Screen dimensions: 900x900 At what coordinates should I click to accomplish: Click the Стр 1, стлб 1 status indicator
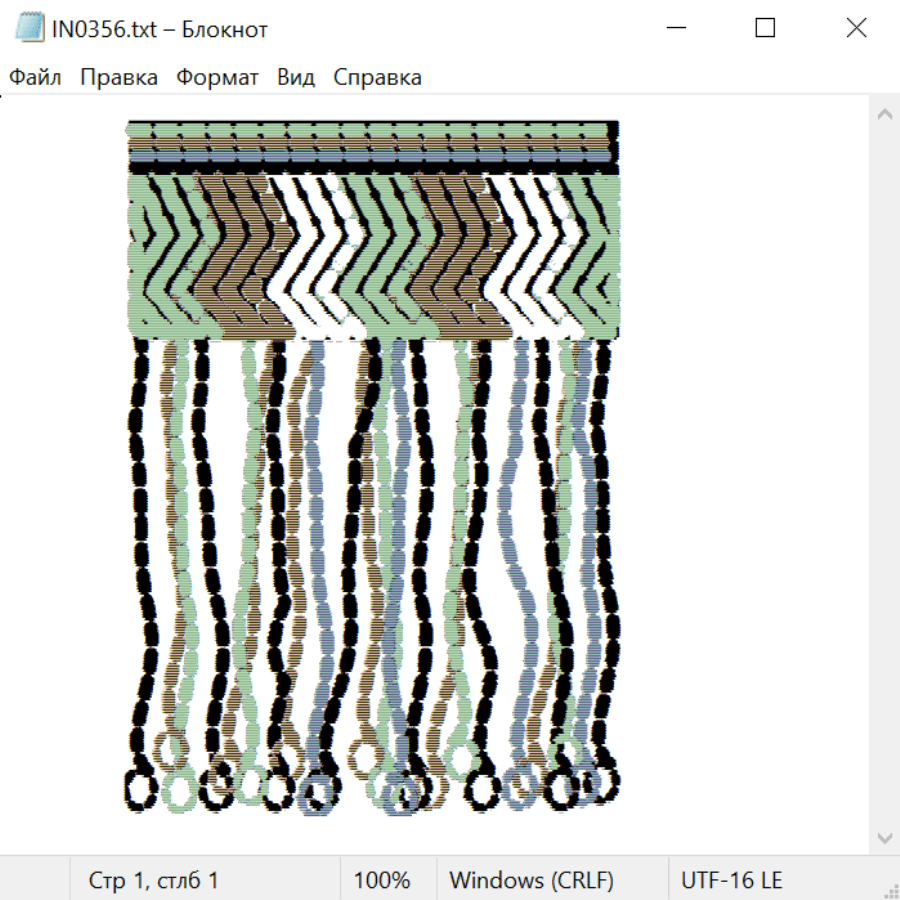[153, 880]
